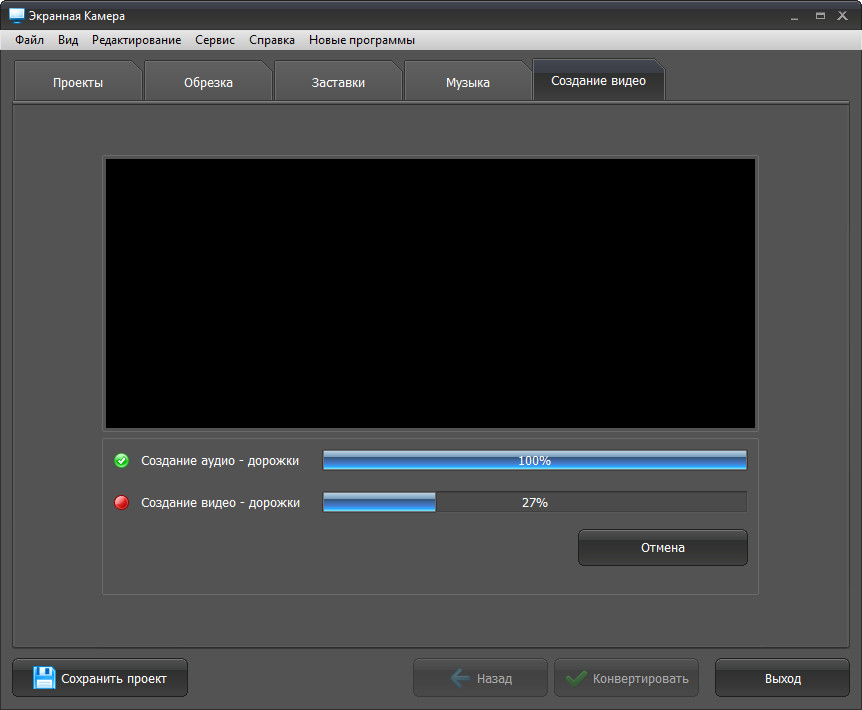Image resolution: width=862 pixels, height=710 pixels.
Task: Go to the Заставки tab
Action: tap(338, 83)
